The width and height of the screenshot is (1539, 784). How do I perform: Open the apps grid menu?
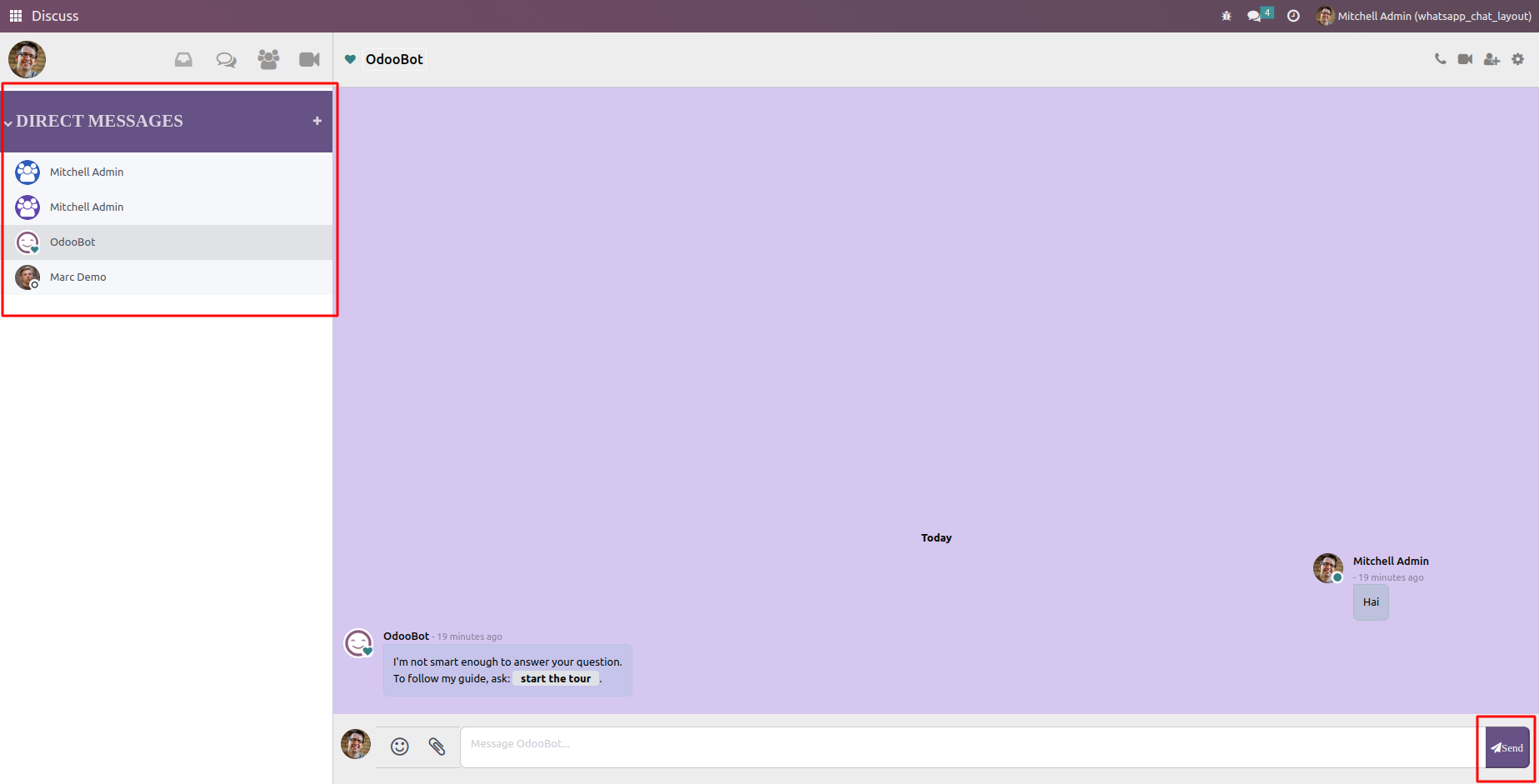[x=16, y=16]
